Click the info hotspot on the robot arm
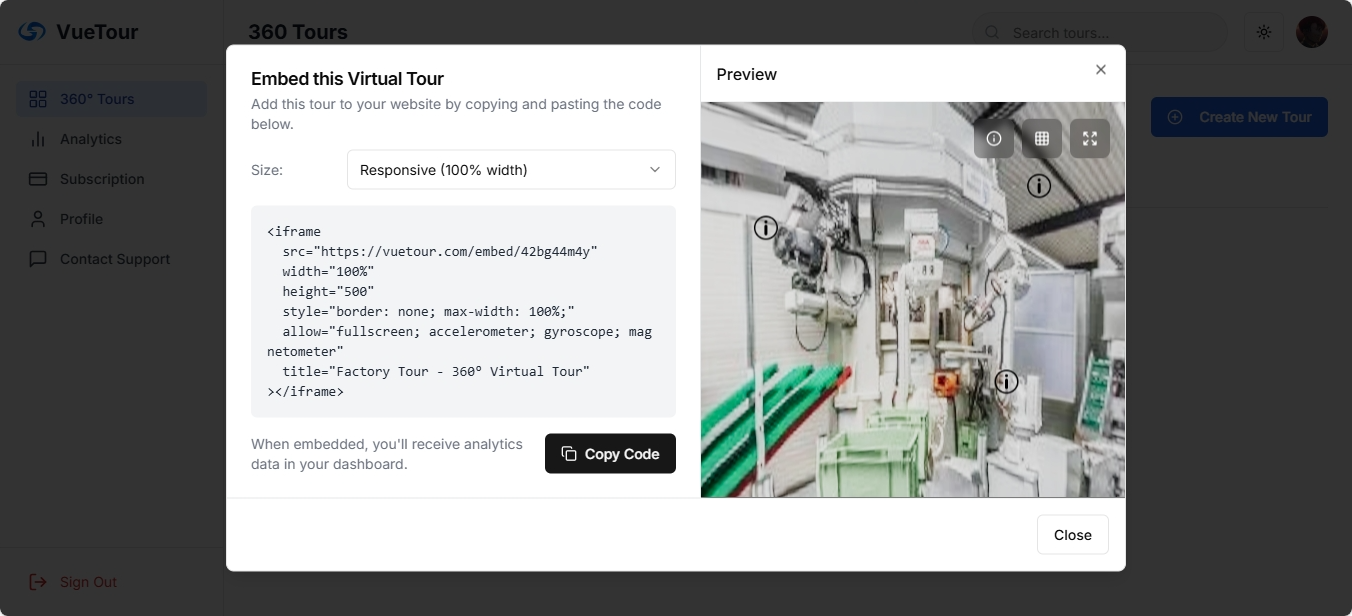This screenshot has width=1352, height=616. tap(766, 228)
